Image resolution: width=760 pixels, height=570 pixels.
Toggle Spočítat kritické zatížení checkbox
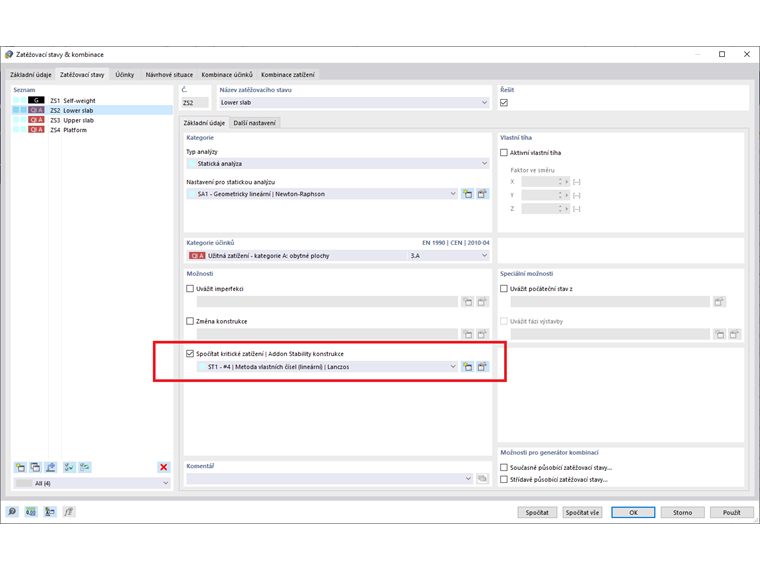[190, 354]
